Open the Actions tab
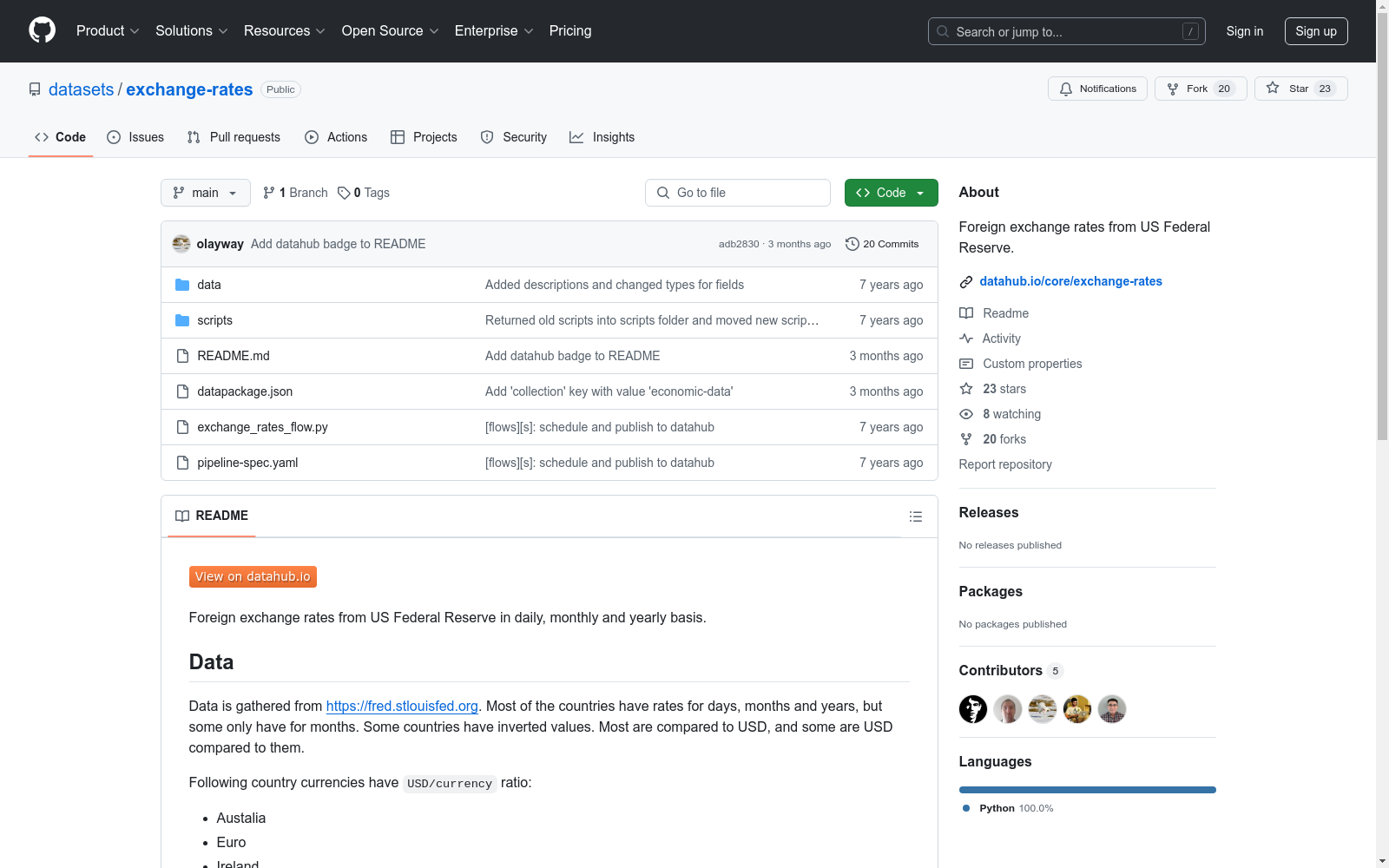Screen dimensions: 1389x868 pos(336,137)
